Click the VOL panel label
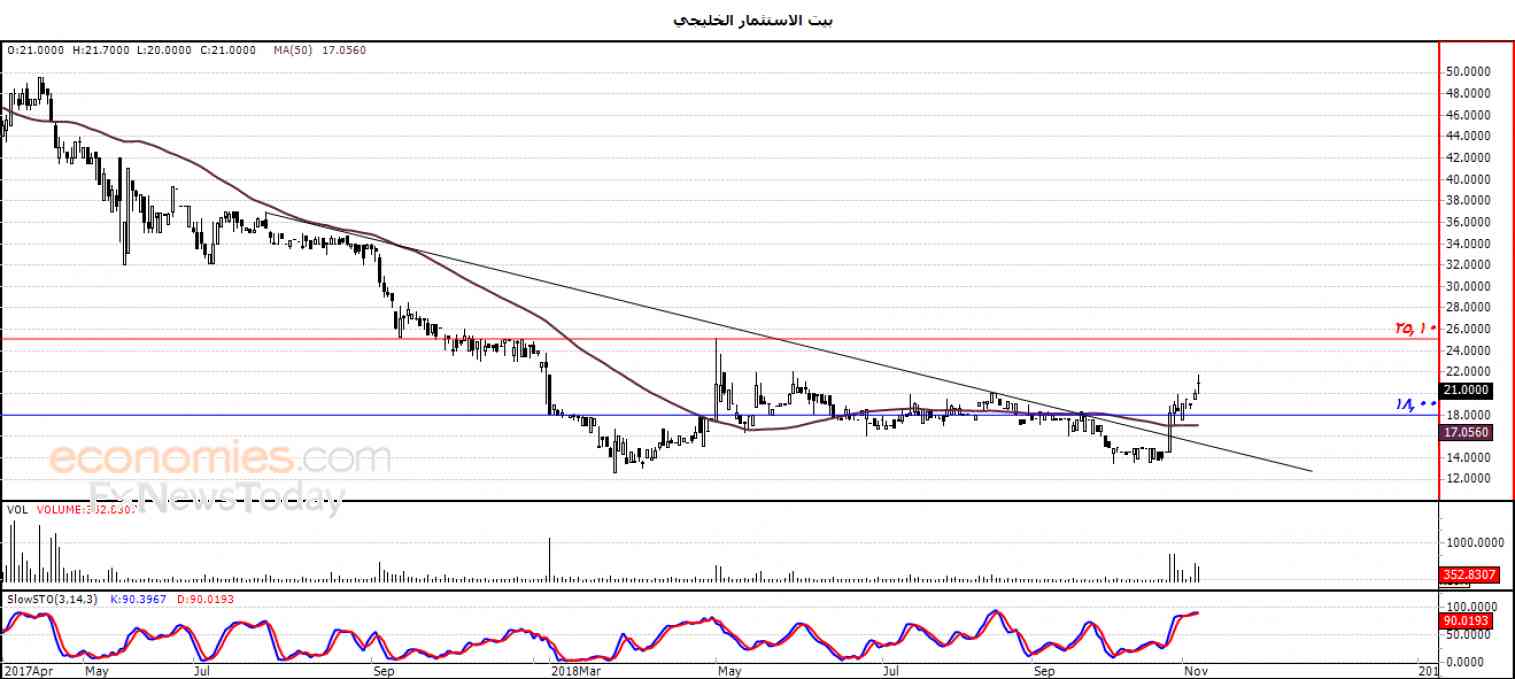The image size is (1515, 679). pos(17,509)
